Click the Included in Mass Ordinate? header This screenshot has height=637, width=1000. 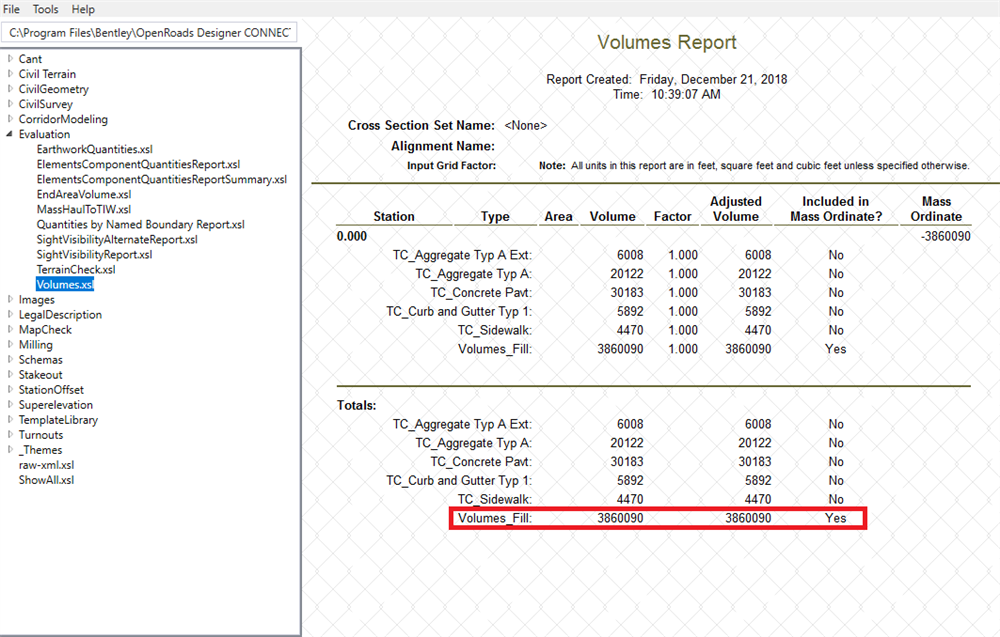pyautogui.click(x=835, y=209)
